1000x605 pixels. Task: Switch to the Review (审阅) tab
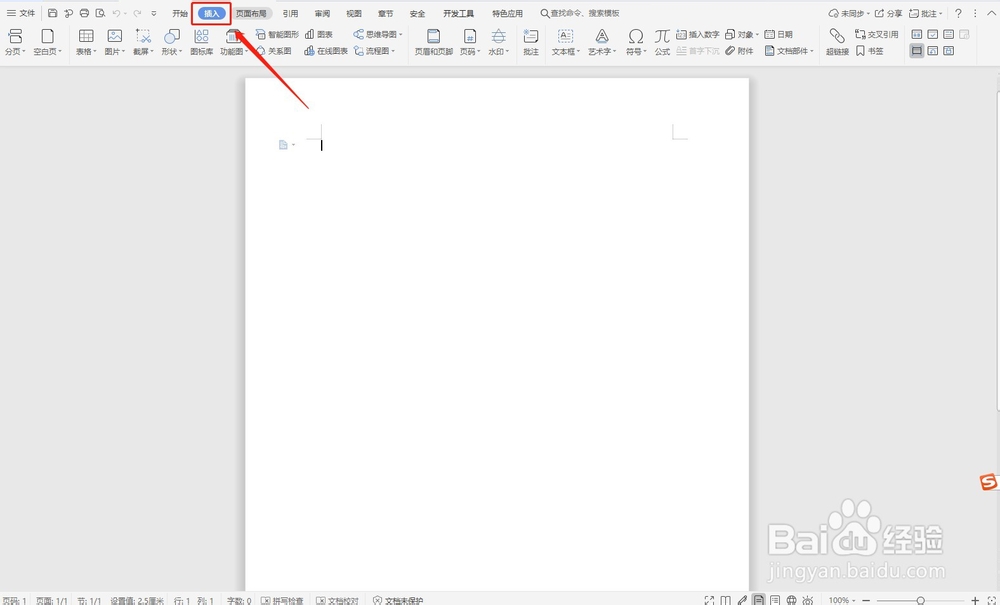[x=323, y=13]
